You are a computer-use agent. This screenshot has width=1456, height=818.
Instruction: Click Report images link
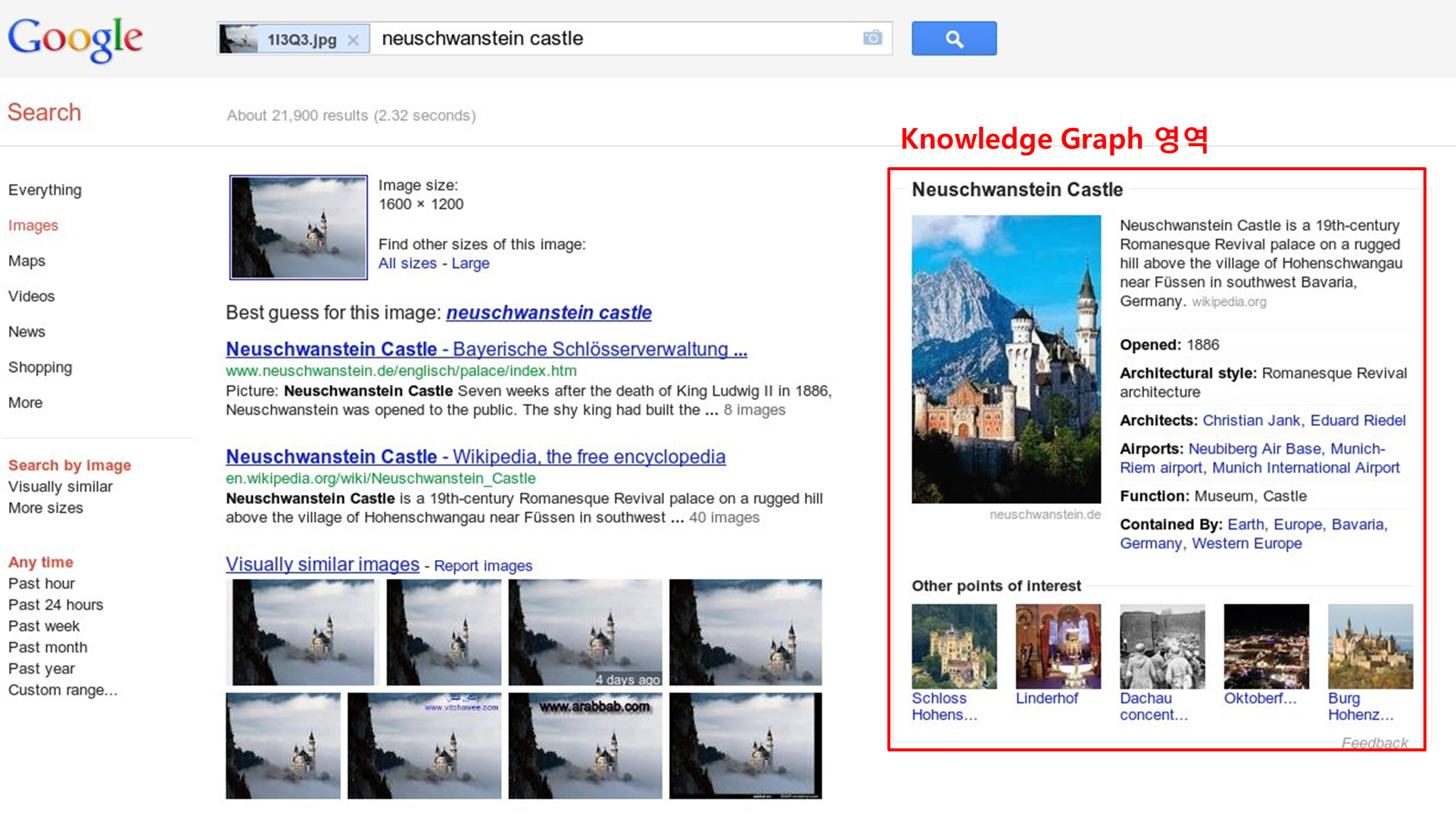483,566
